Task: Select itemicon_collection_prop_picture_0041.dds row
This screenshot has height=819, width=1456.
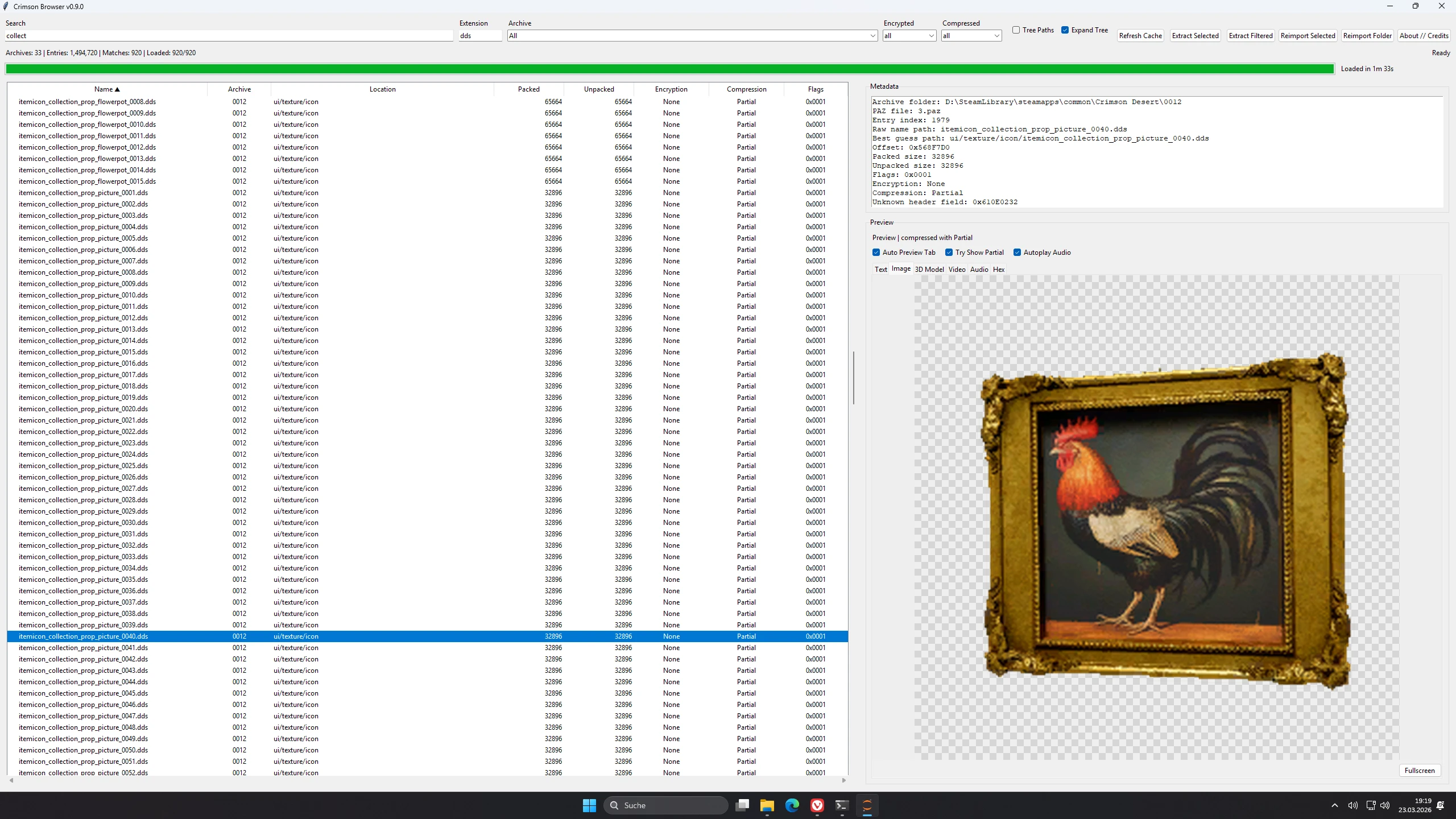Action: tap(428, 648)
